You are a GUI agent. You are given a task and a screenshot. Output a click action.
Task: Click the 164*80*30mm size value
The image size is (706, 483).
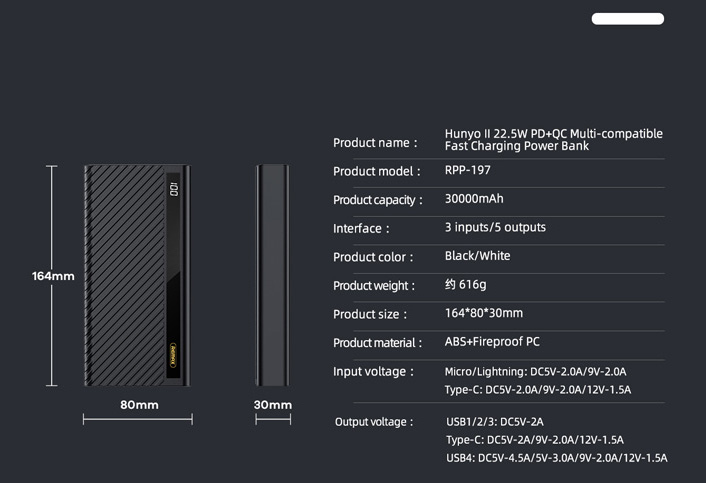484,313
